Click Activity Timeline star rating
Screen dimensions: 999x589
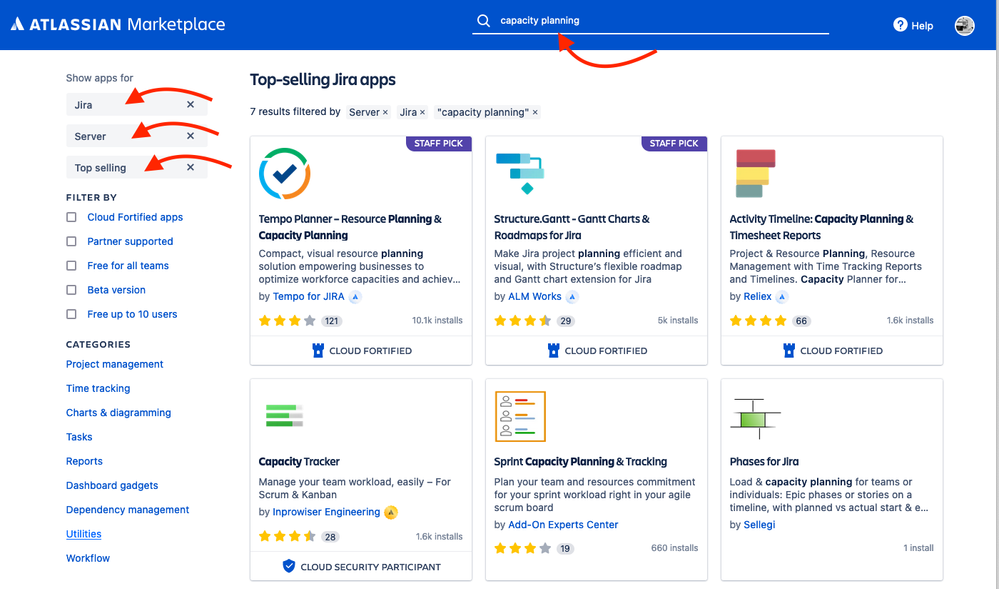[758, 321]
